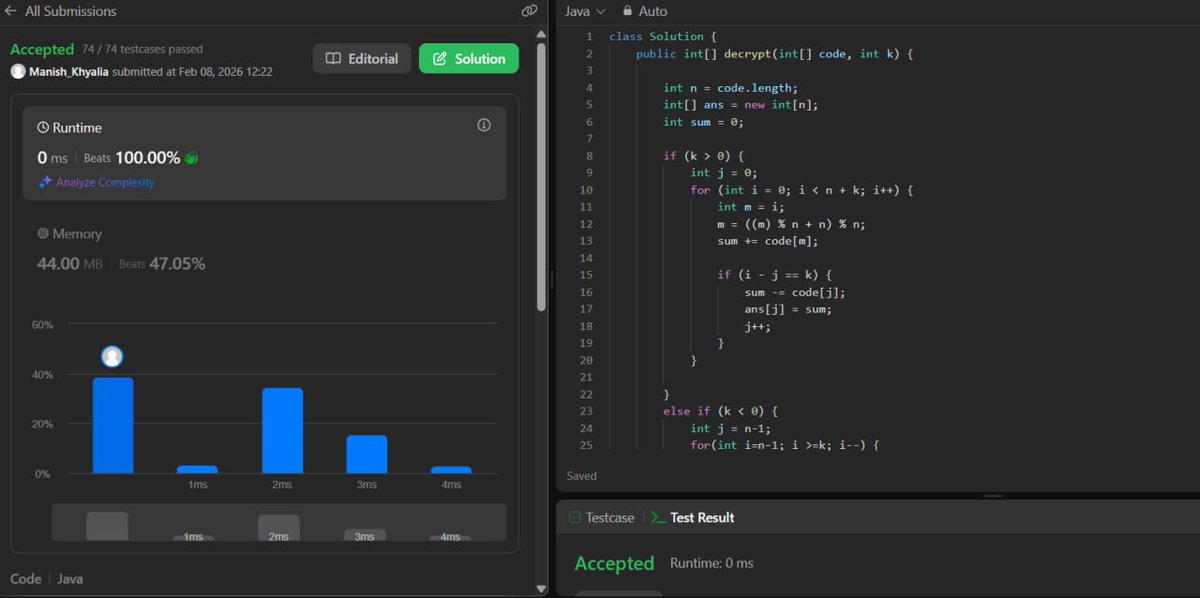
Task: Click the Auto lock setting
Action: click(x=645, y=11)
